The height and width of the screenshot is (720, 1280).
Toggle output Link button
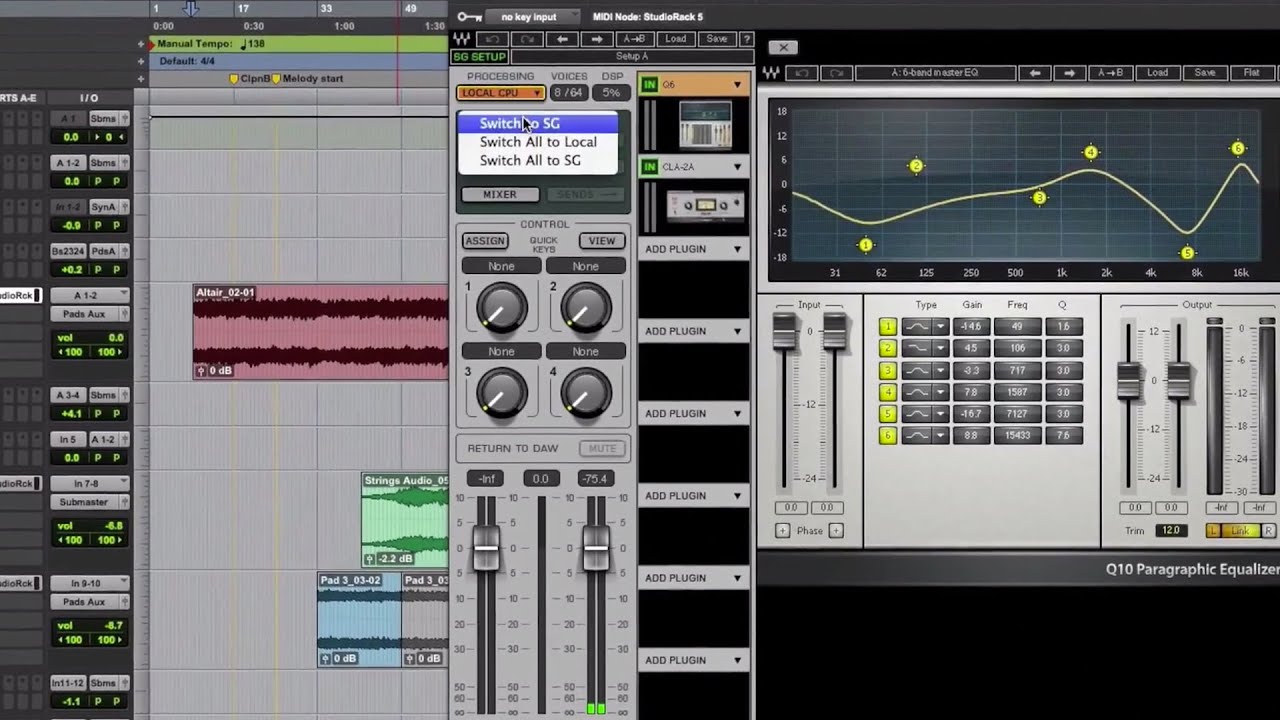coord(1240,531)
